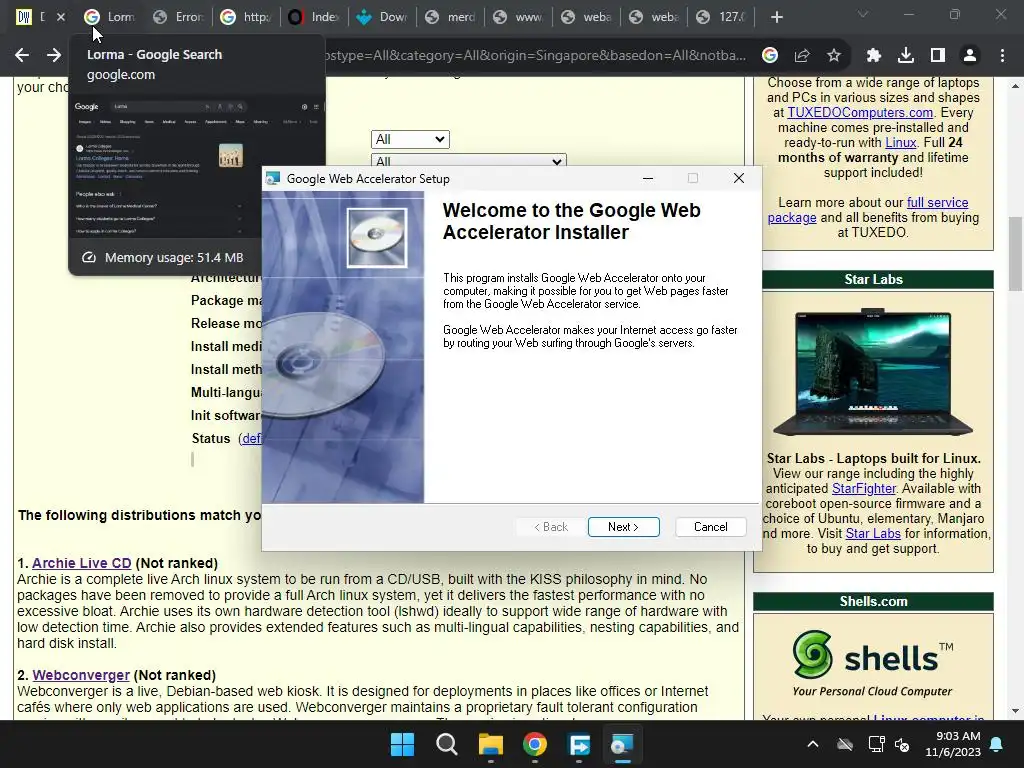
Task: Switch to the Opera 'Index' tab
Action: coord(314,17)
